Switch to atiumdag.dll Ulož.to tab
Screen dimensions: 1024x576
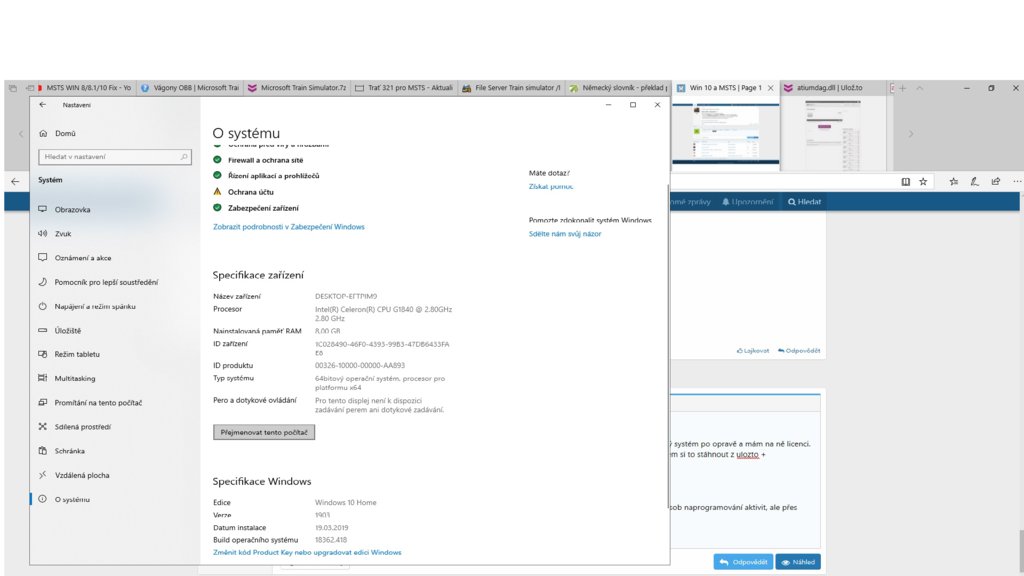pos(829,88)
